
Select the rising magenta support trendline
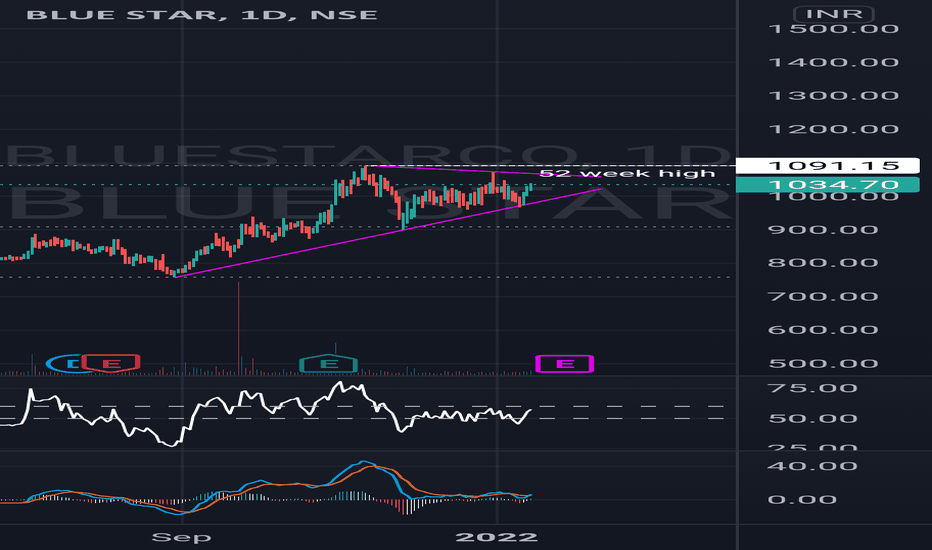pos(389,232)
